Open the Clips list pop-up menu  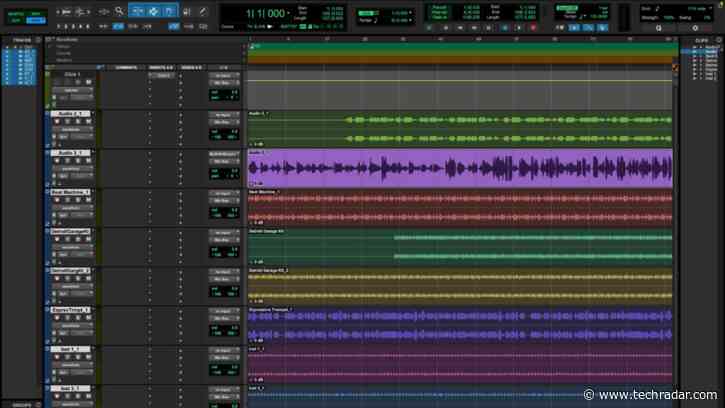pos(718,40)
